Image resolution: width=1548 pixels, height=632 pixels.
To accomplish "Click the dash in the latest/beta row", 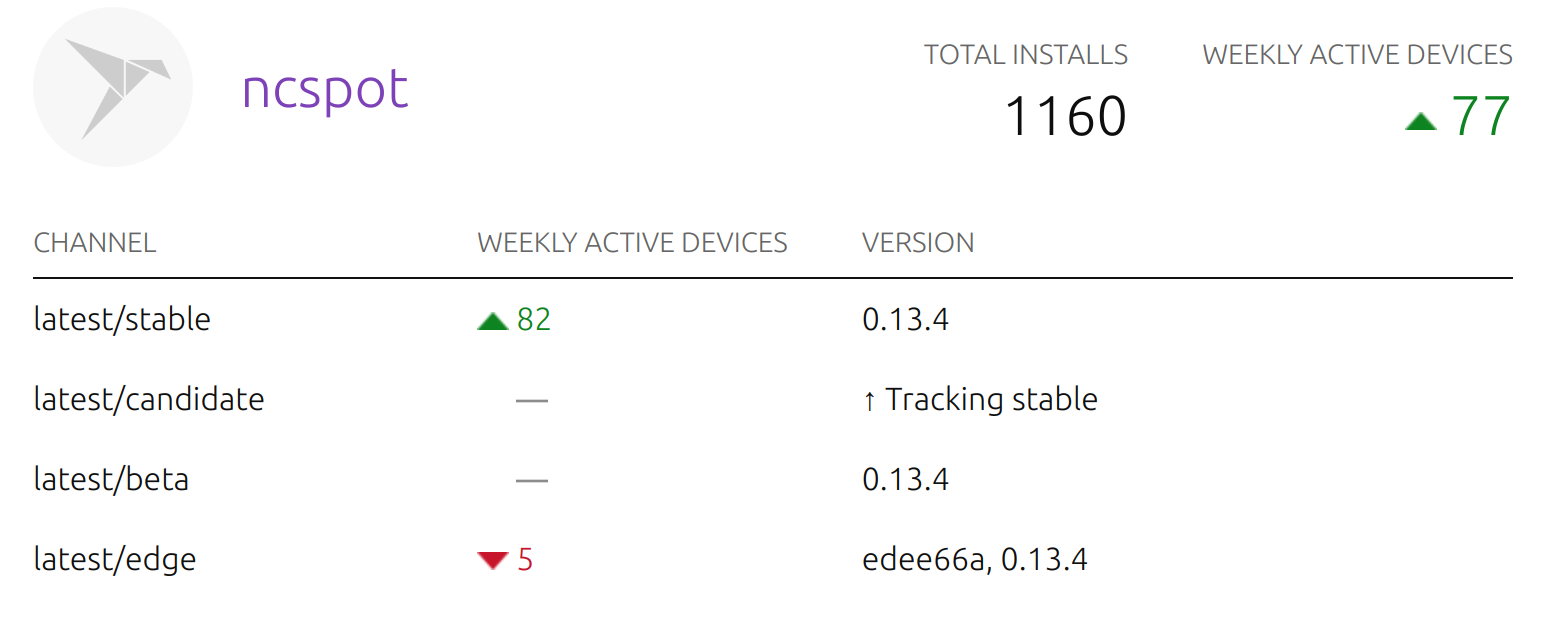I will (532, 481).
